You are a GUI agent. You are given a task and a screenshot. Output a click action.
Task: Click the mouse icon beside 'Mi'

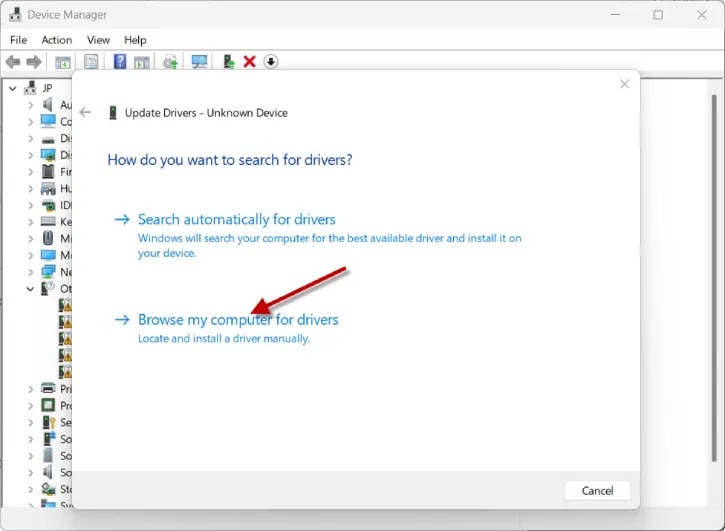[x=48, y=238]
